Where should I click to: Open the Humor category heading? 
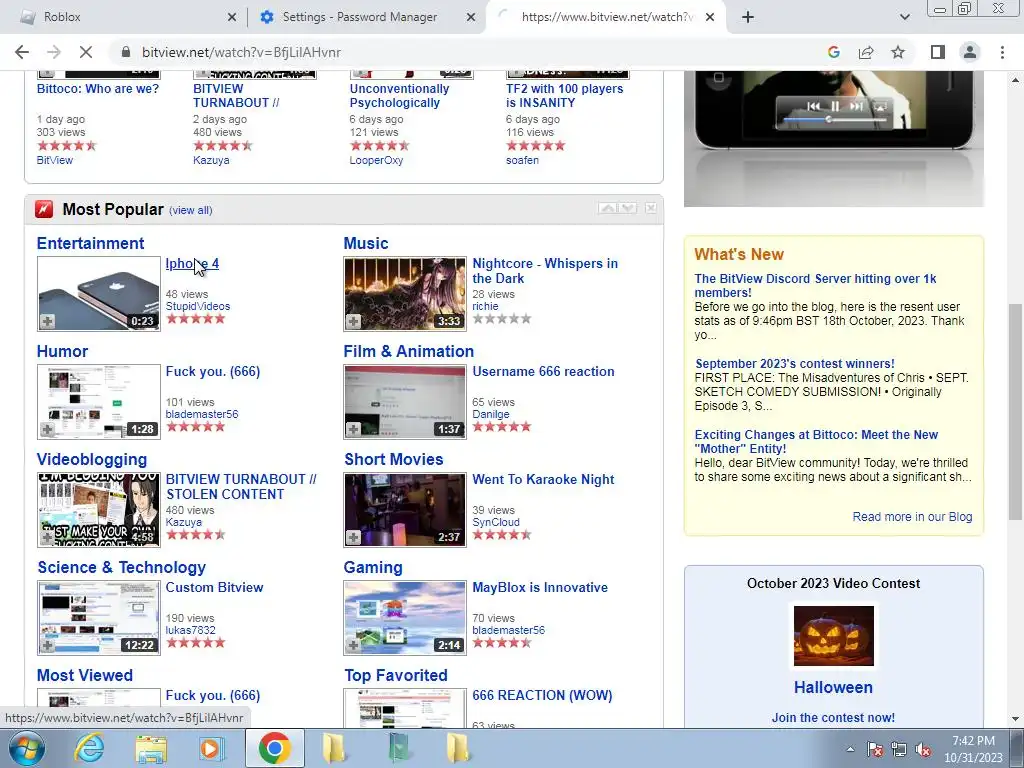point(62,351)
